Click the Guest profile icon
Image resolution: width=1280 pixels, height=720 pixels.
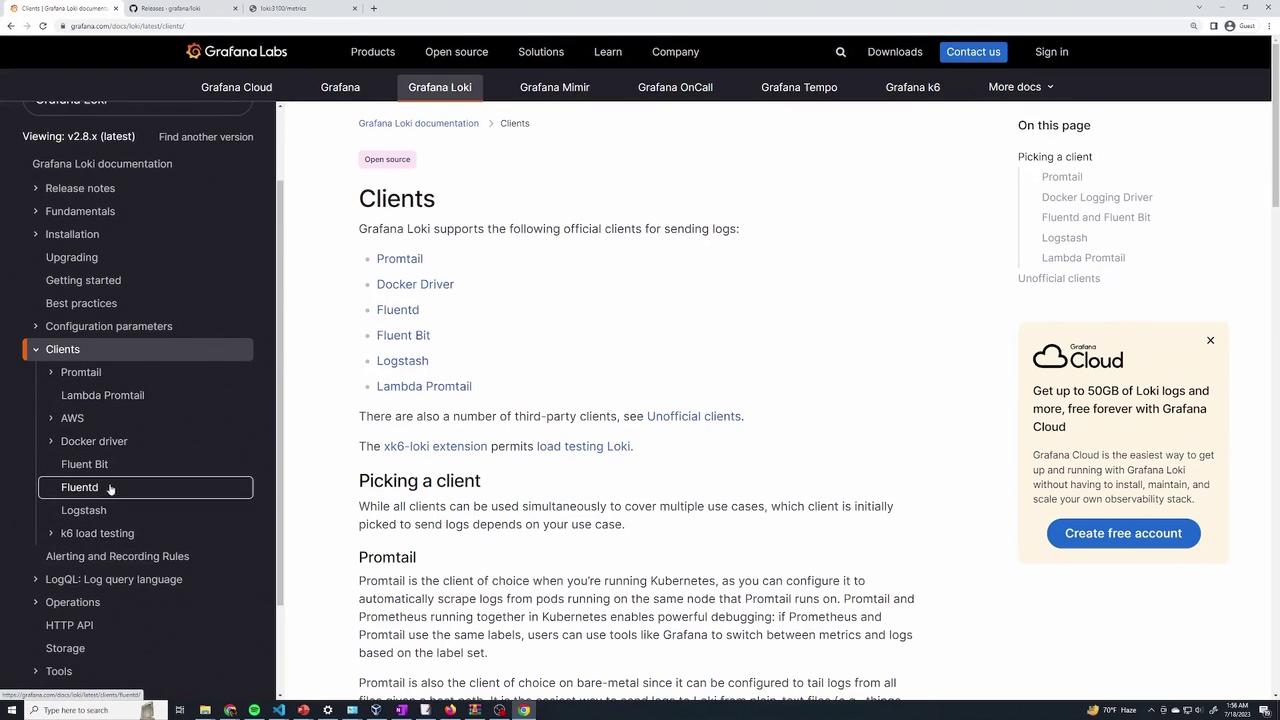tap(1230, 26)
